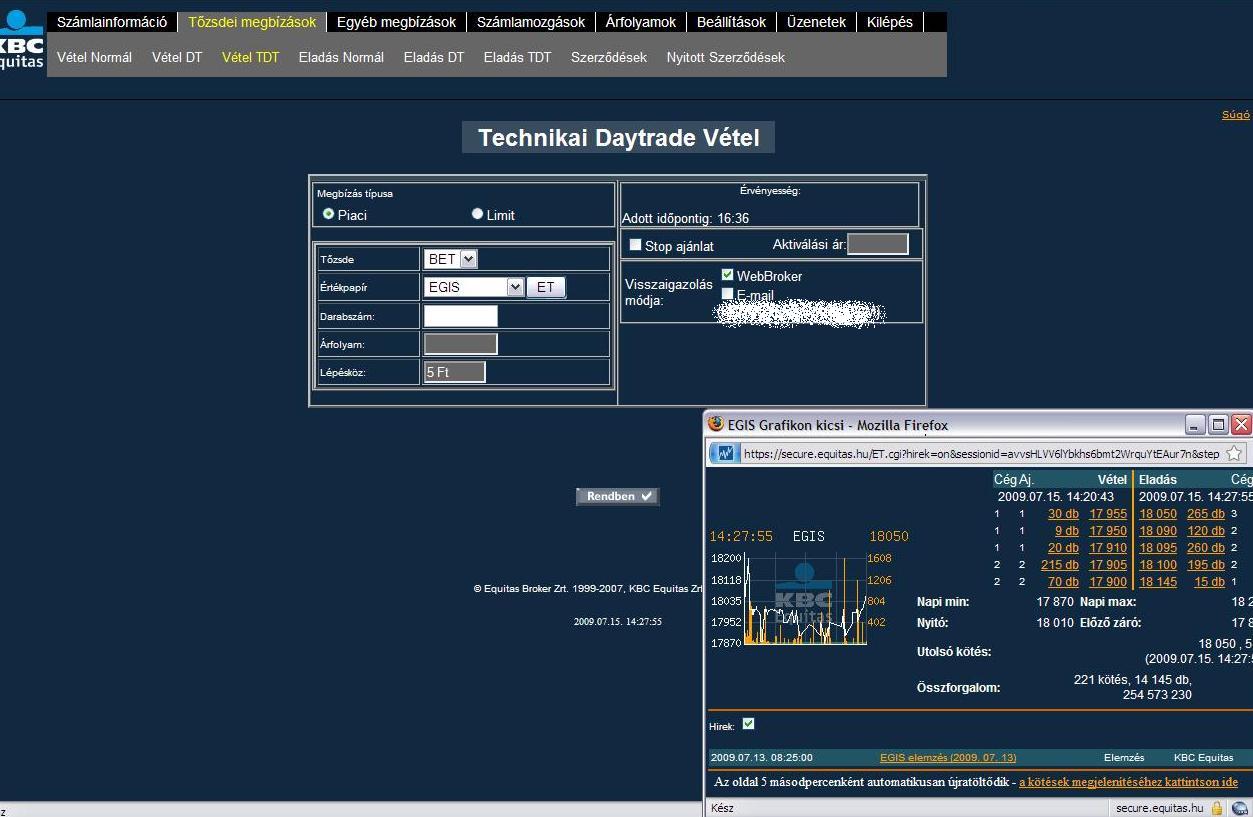This screenshot has width=1253, height=817.
Task: Click the 17 900 buy price link
Action: [1108, 582]
